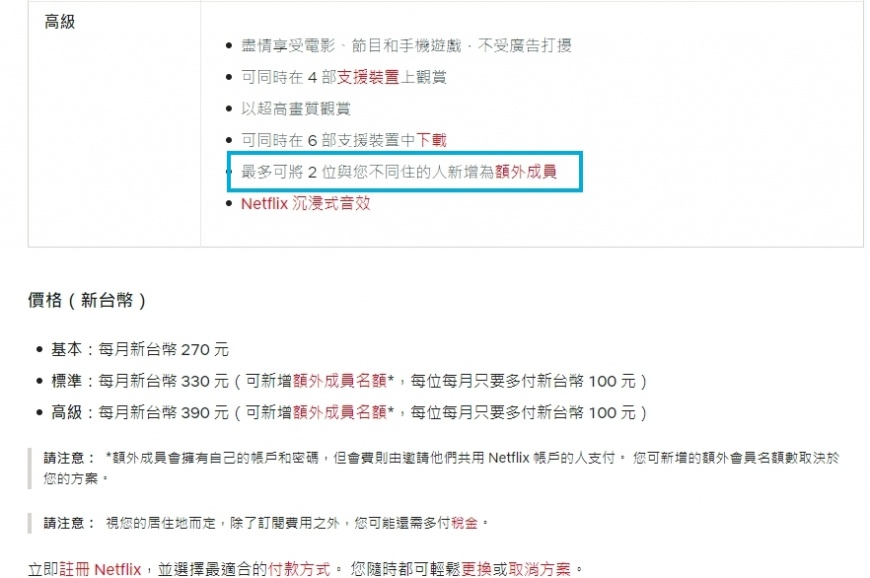
Task: Click the 基本 270 元 price line
Action: [x=140, y=349]
